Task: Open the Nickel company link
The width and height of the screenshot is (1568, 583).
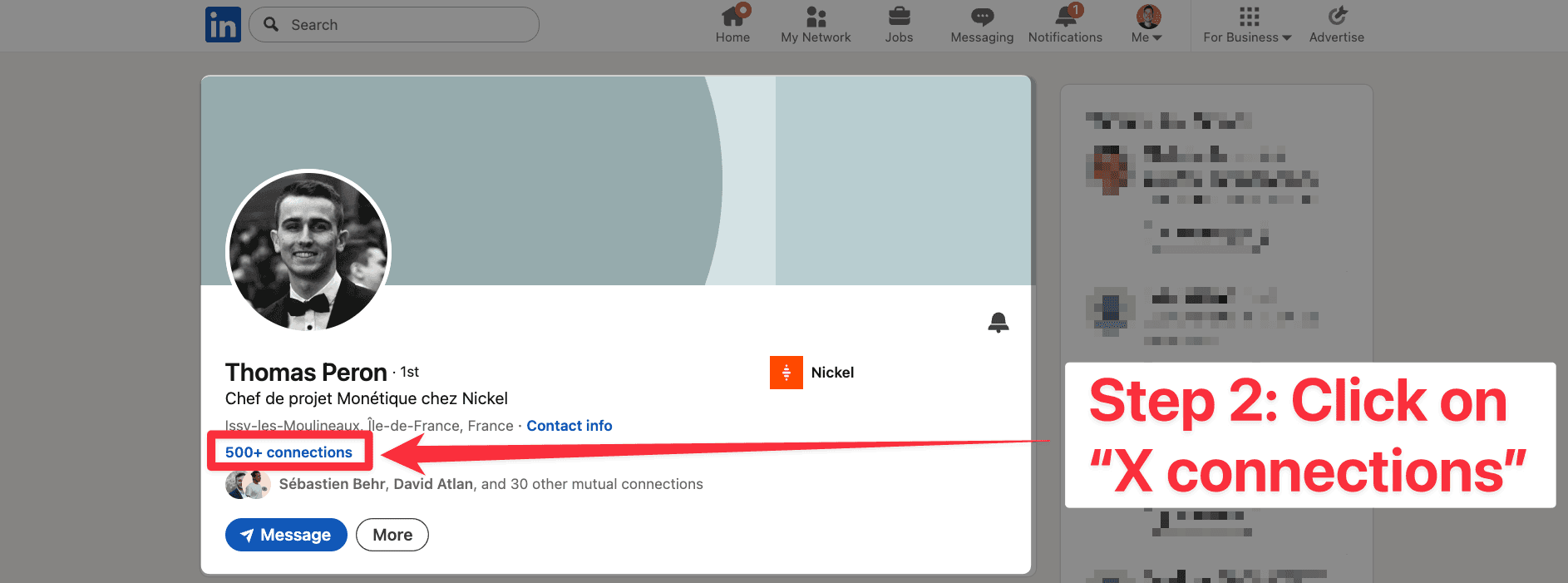Action: coord(832,373)
